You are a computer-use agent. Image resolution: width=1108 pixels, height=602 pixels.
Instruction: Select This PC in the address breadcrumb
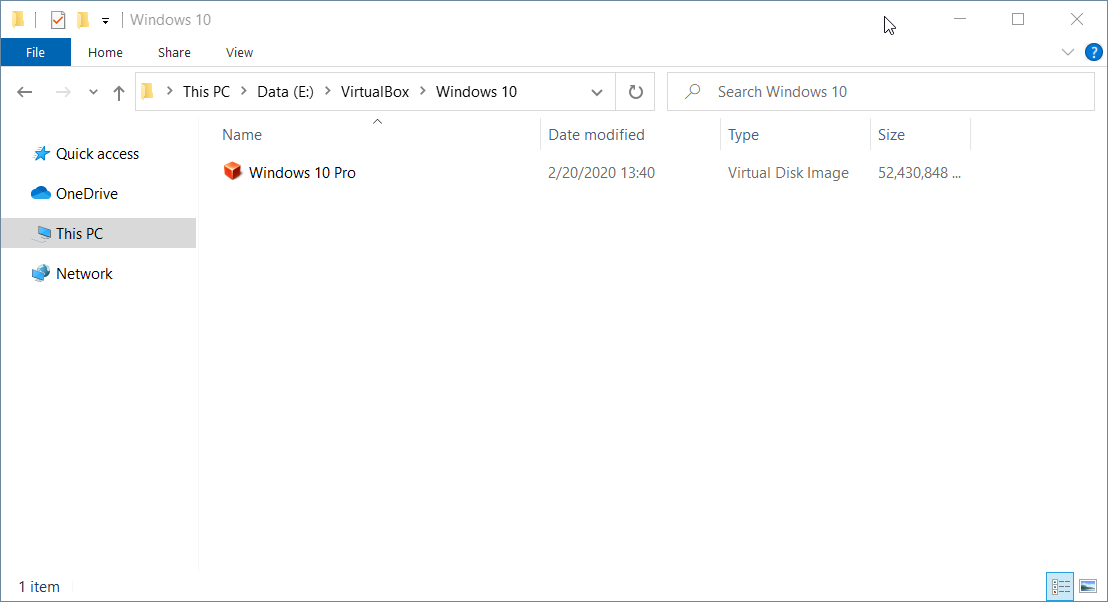pos(206,92)
